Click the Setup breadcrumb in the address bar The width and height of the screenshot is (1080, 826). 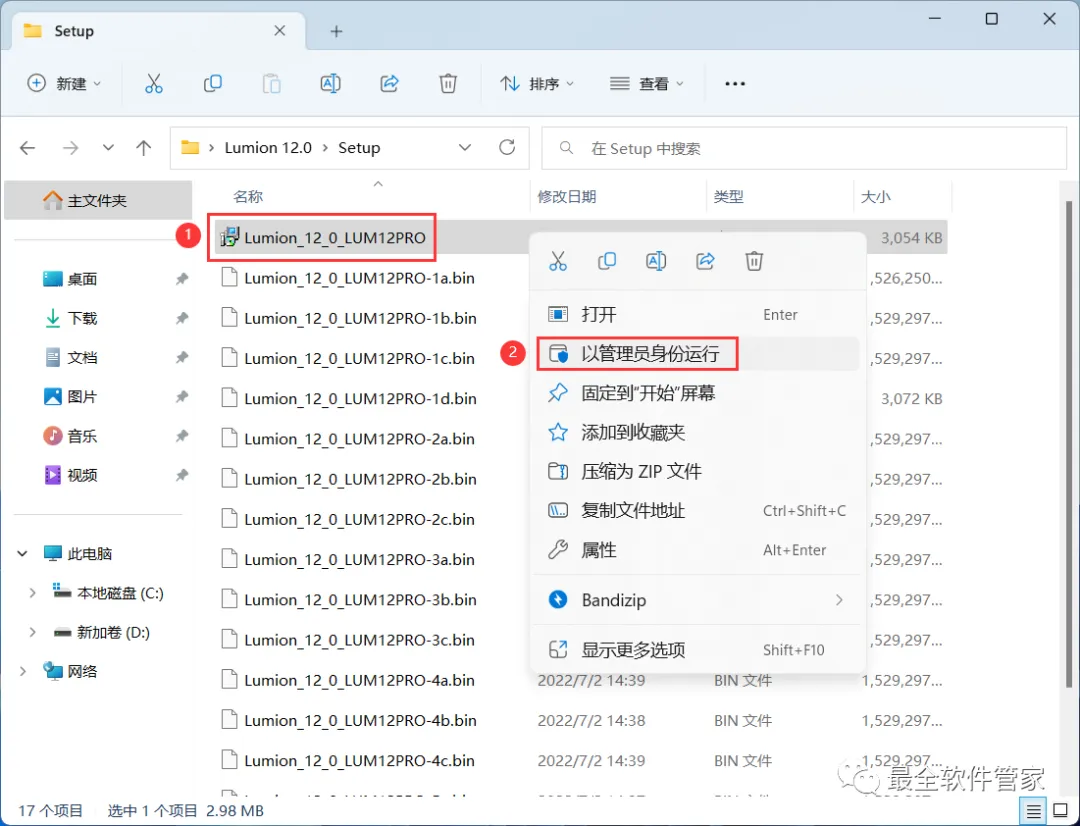[x=359, y=148]
